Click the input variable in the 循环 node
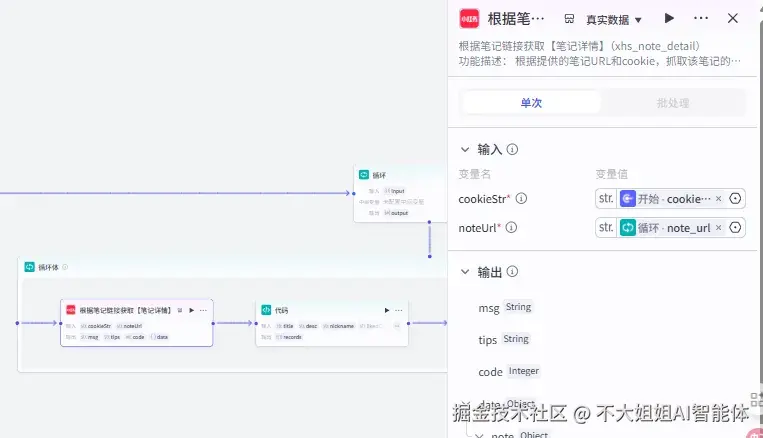 (x=395, y=191)
